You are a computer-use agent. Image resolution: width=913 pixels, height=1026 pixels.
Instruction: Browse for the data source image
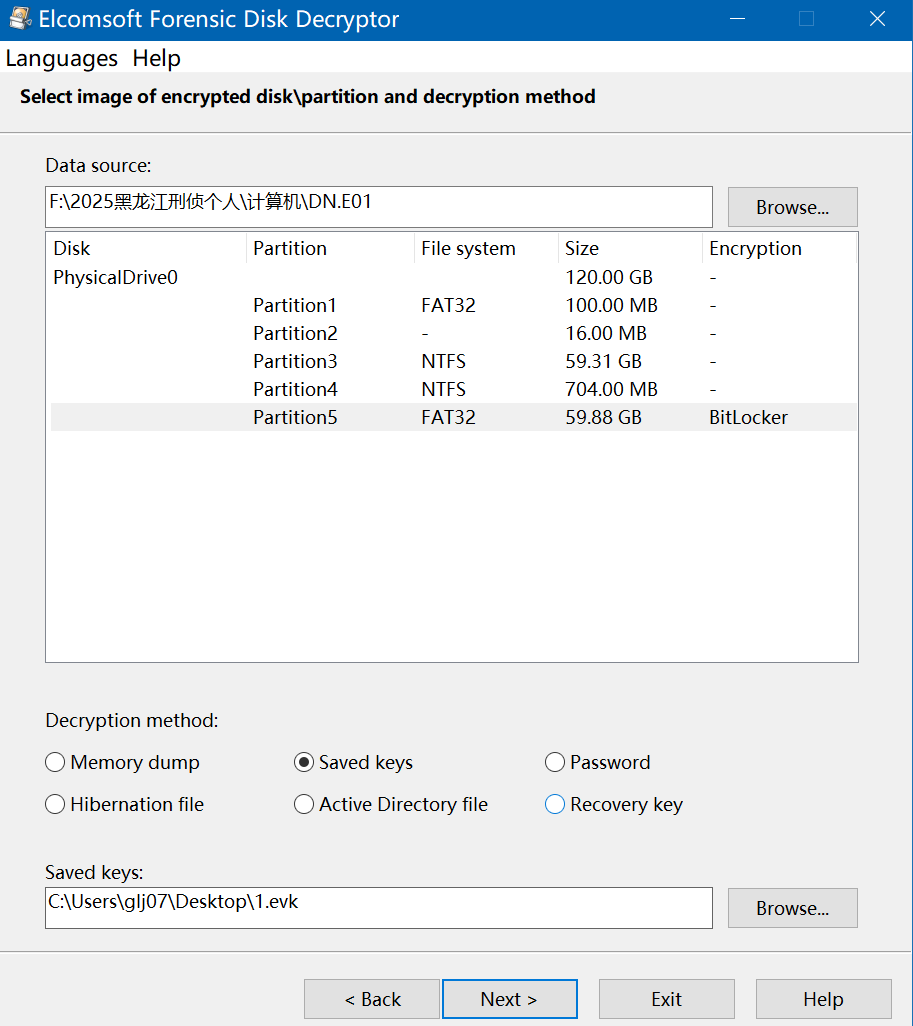(792, 208)
